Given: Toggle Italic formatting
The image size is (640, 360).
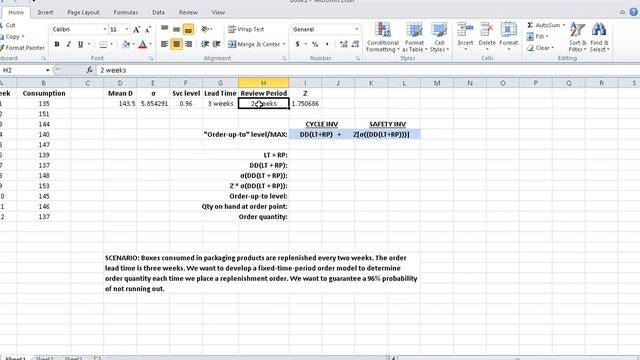Looking at the screenshot, I should [x=69, y=44].
